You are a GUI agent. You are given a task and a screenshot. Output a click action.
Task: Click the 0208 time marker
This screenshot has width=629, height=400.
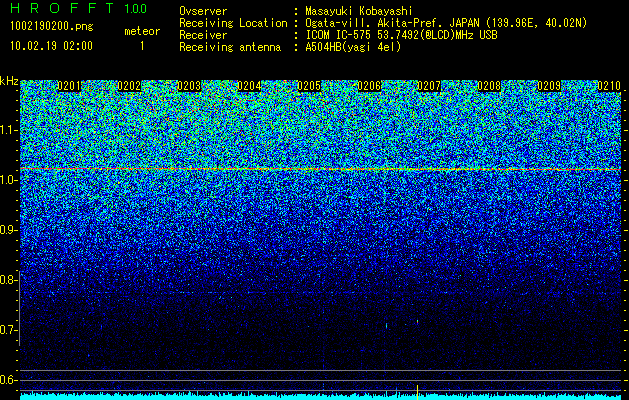point(489,86)
